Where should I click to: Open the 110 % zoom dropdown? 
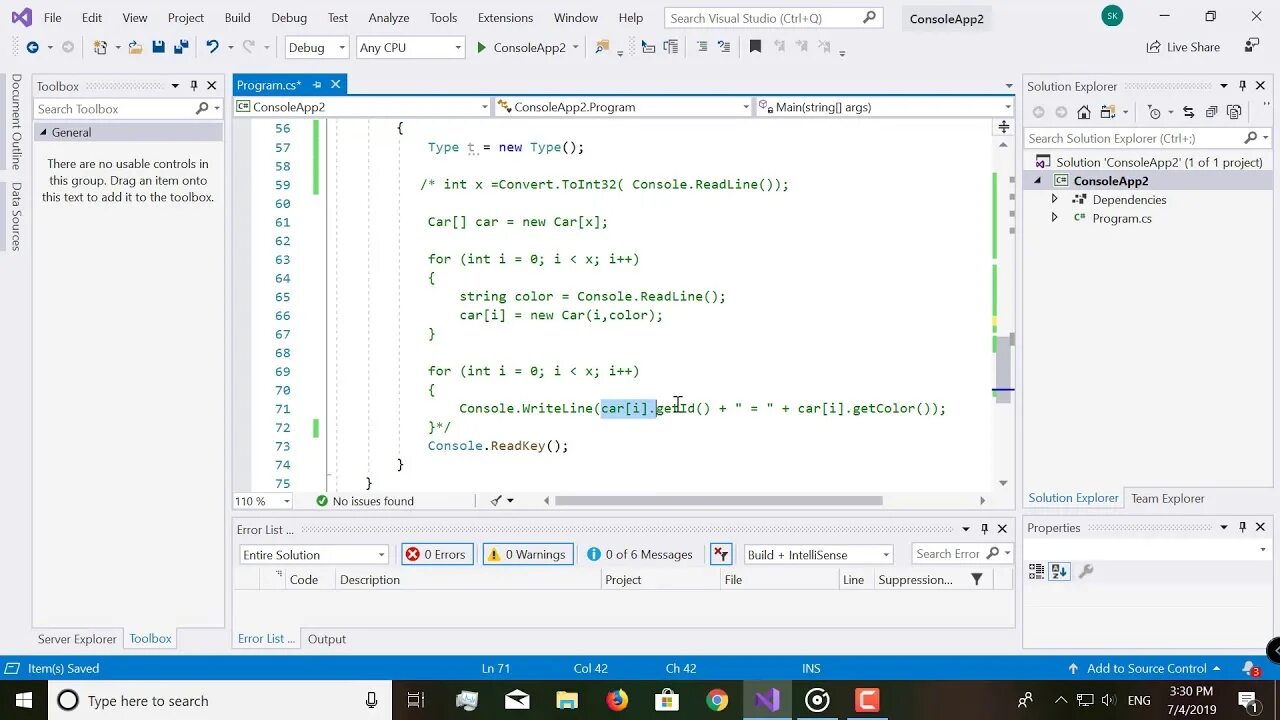(262, 501)
